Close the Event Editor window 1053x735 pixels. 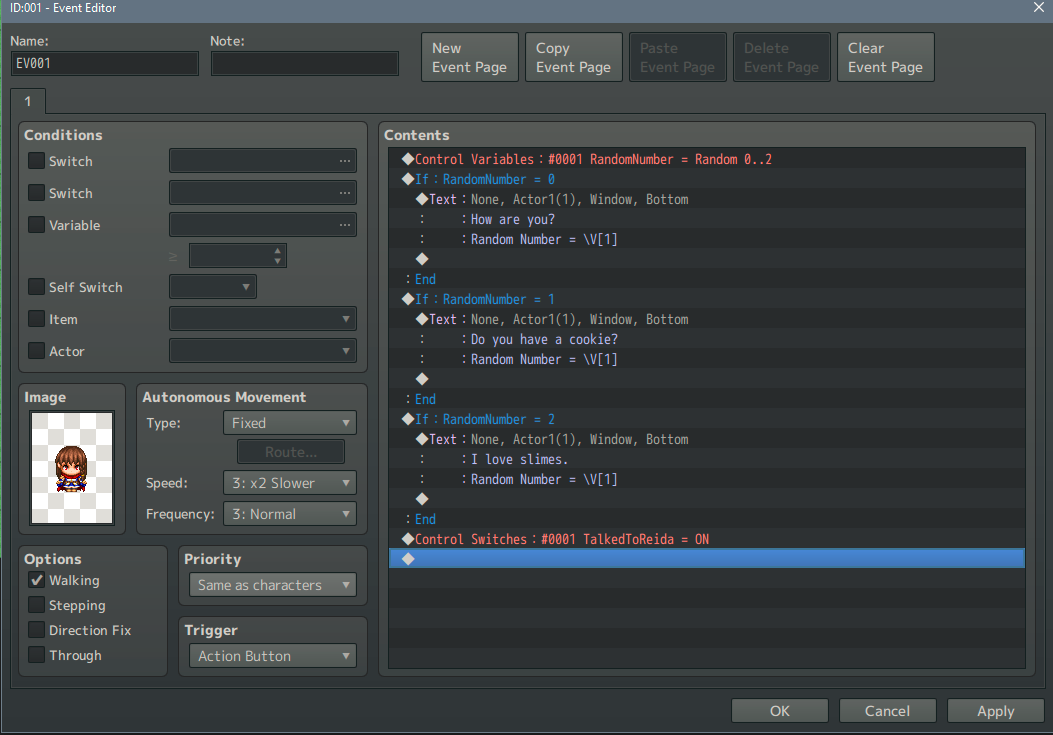coord(1039,8)
